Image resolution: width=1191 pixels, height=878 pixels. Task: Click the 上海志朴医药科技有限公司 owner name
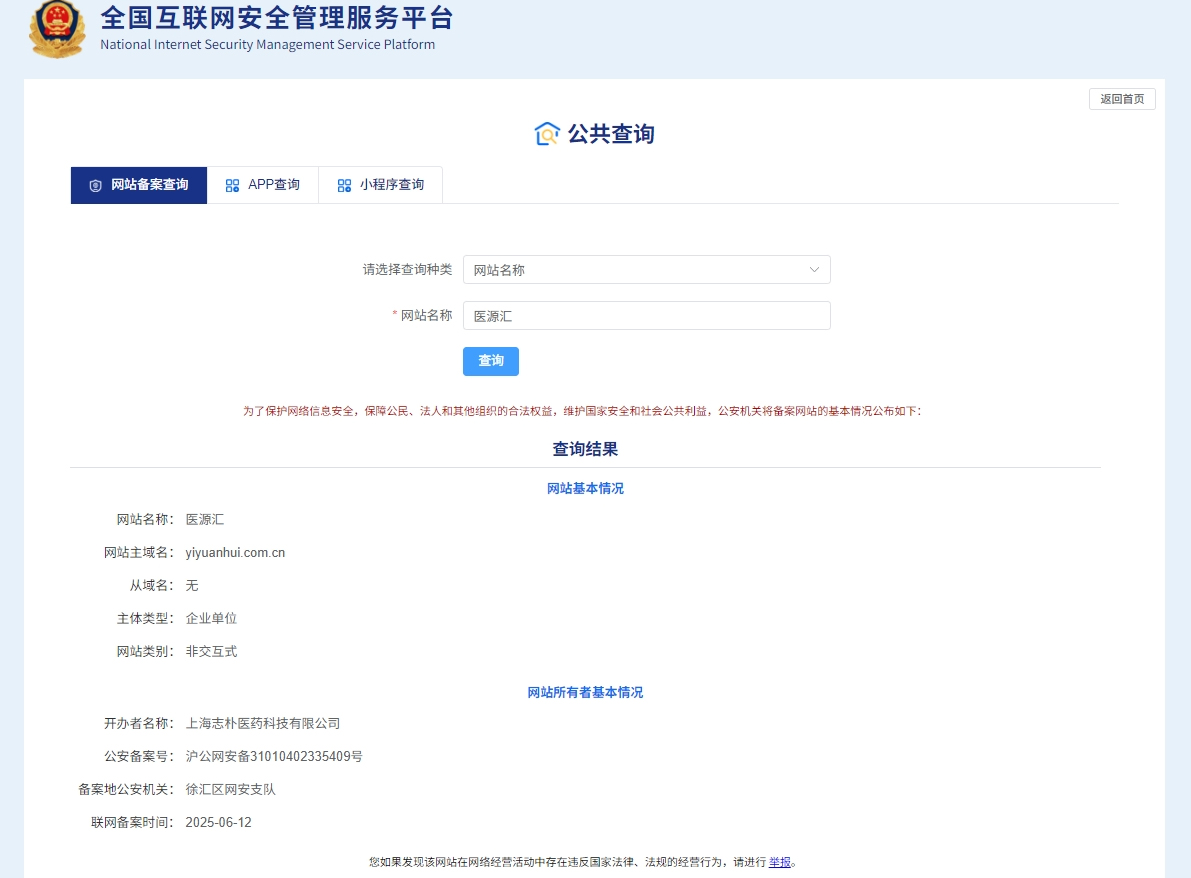263,724
